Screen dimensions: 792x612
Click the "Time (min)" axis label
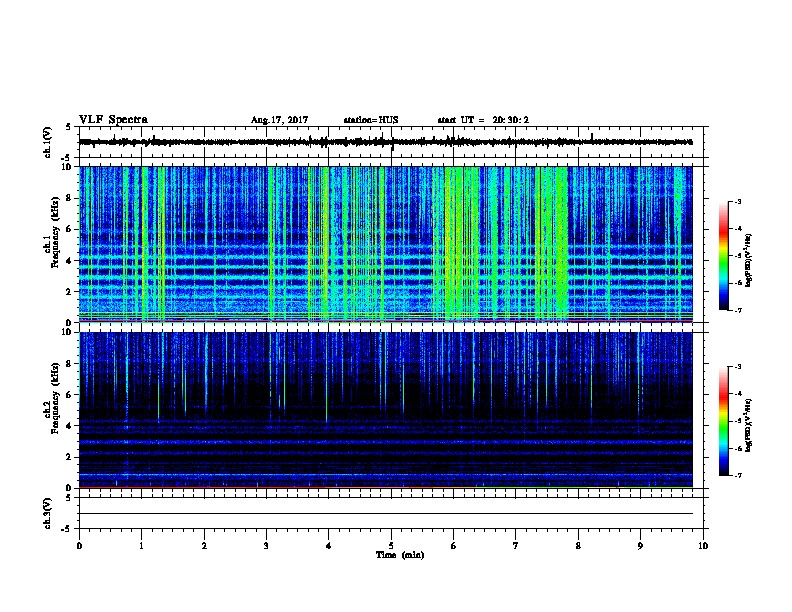click(400, 555)
